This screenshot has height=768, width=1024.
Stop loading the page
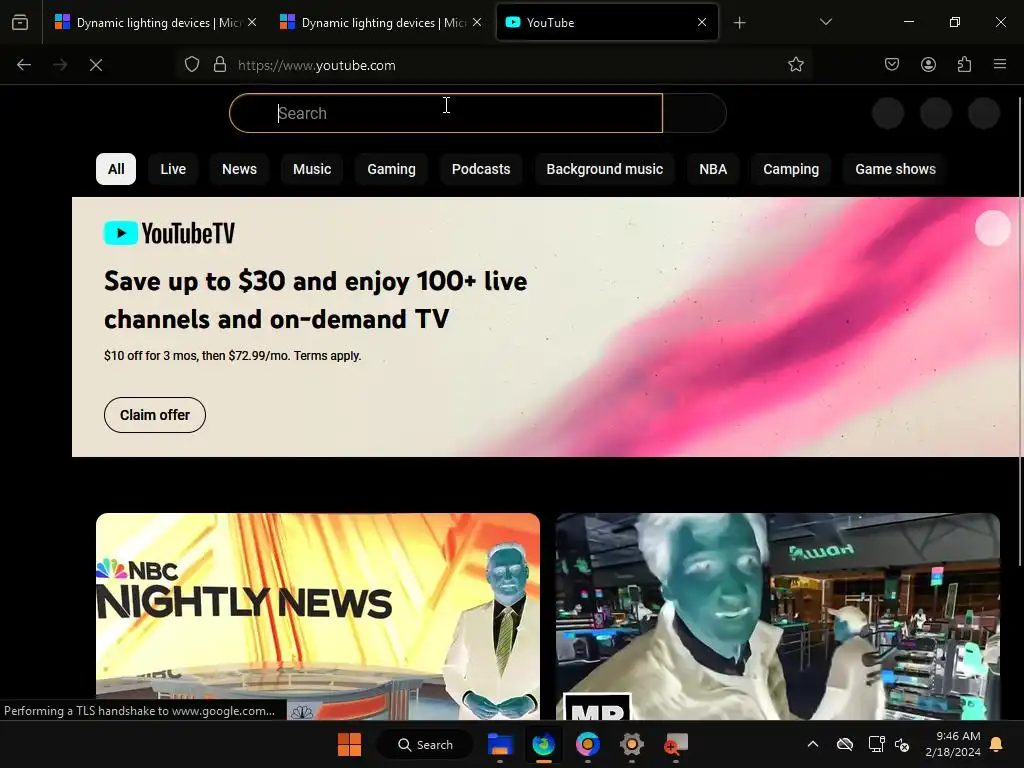96,65
